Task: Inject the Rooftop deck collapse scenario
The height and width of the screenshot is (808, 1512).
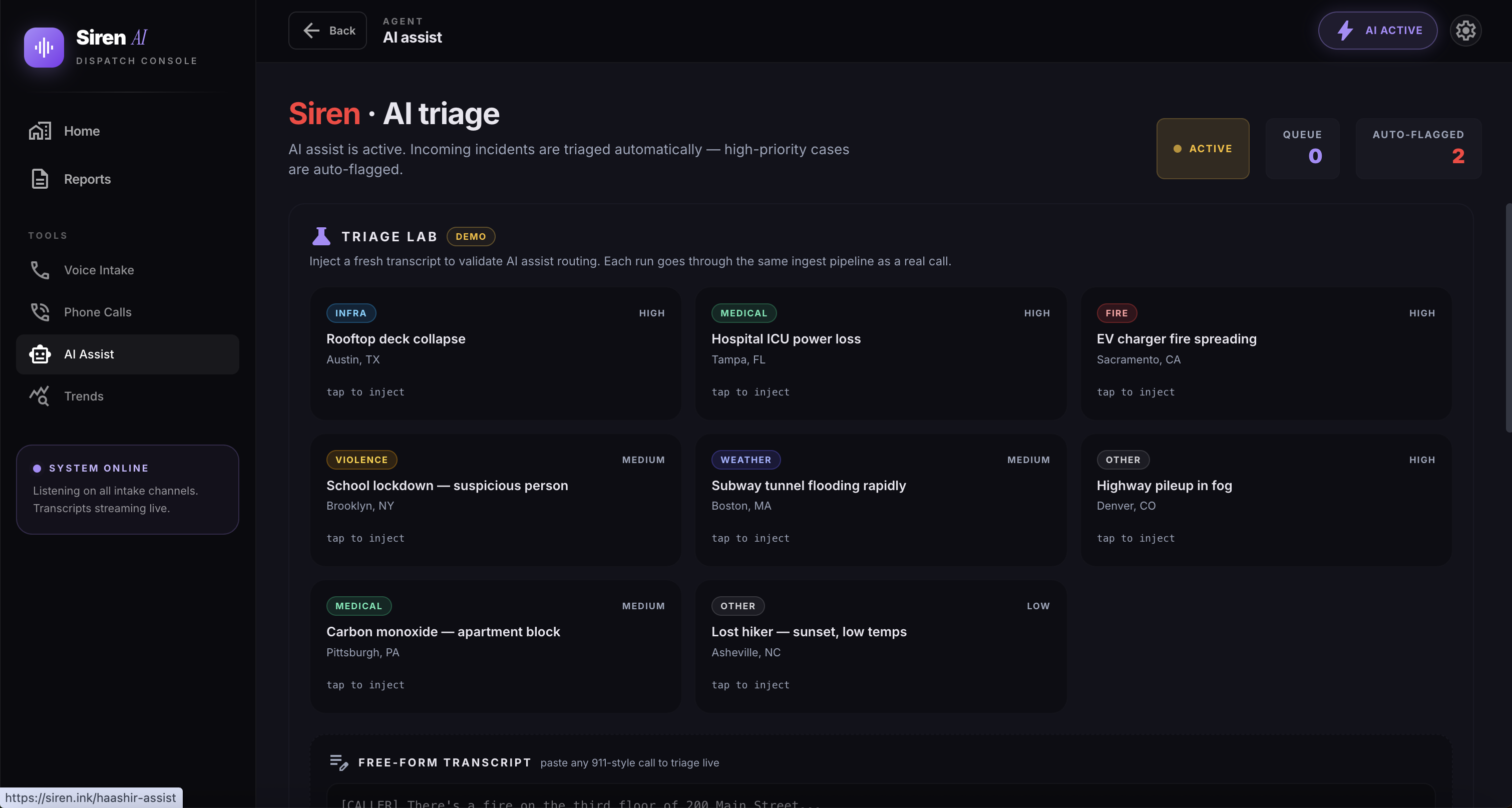Action: pyautogui.click(x=495, y=353)
